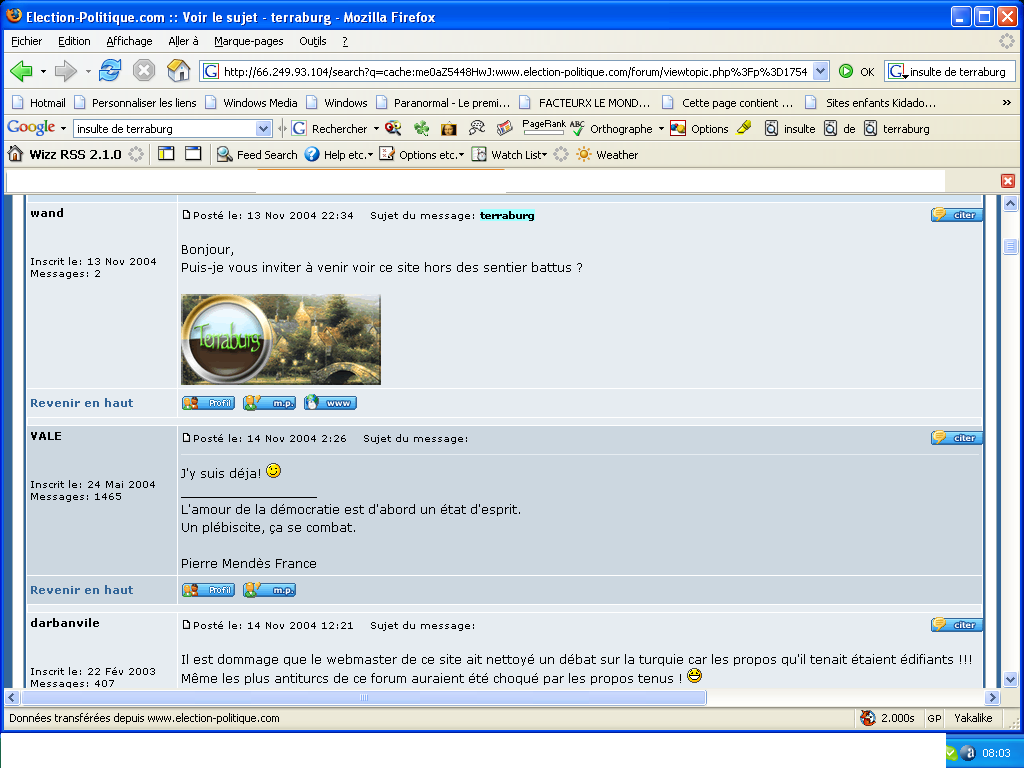Click the Yakalike status bar entry
The width and height of the screenshot is (1024, 768).
pos(973,718)
